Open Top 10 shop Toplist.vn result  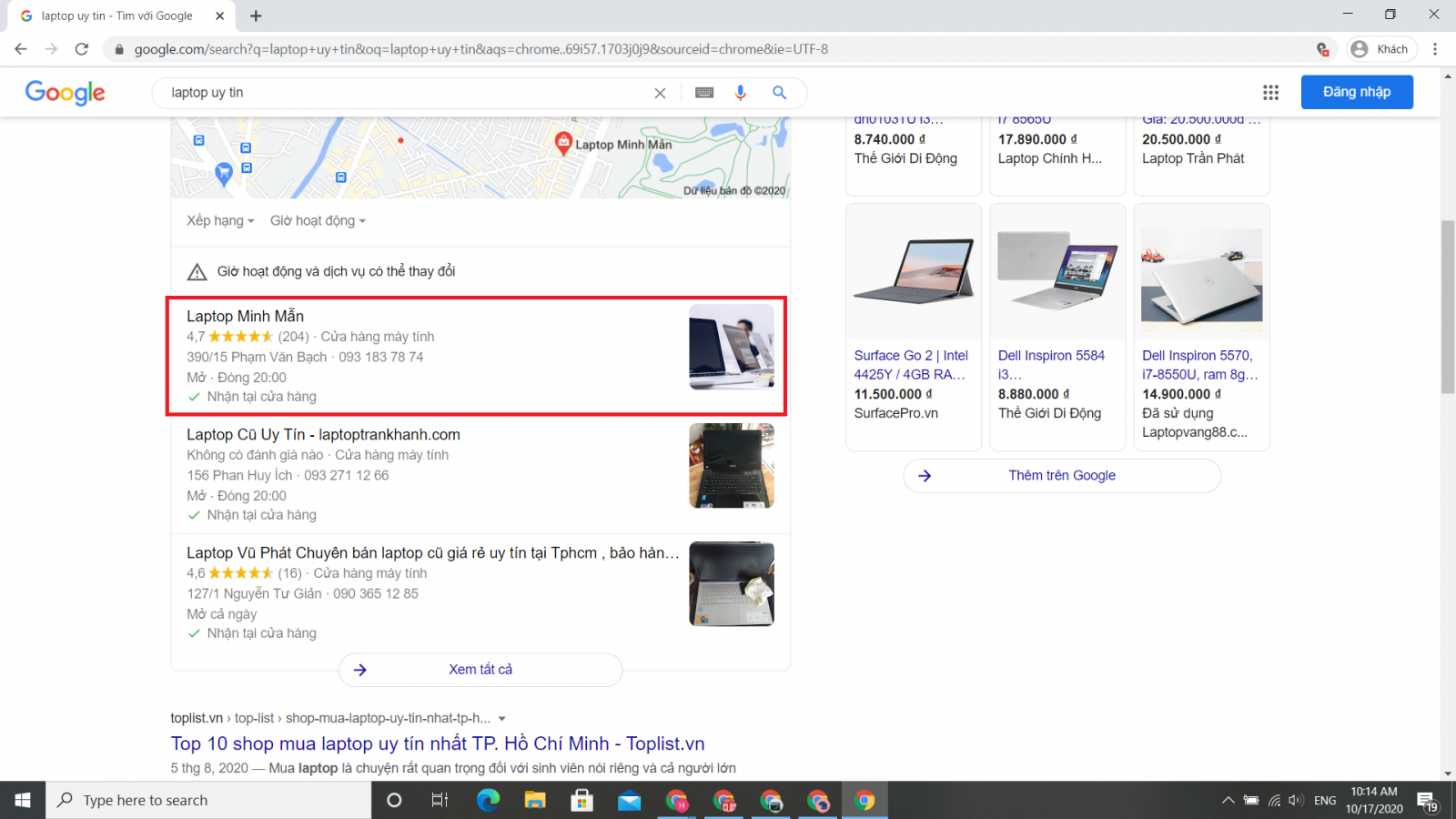coord(438,743)
